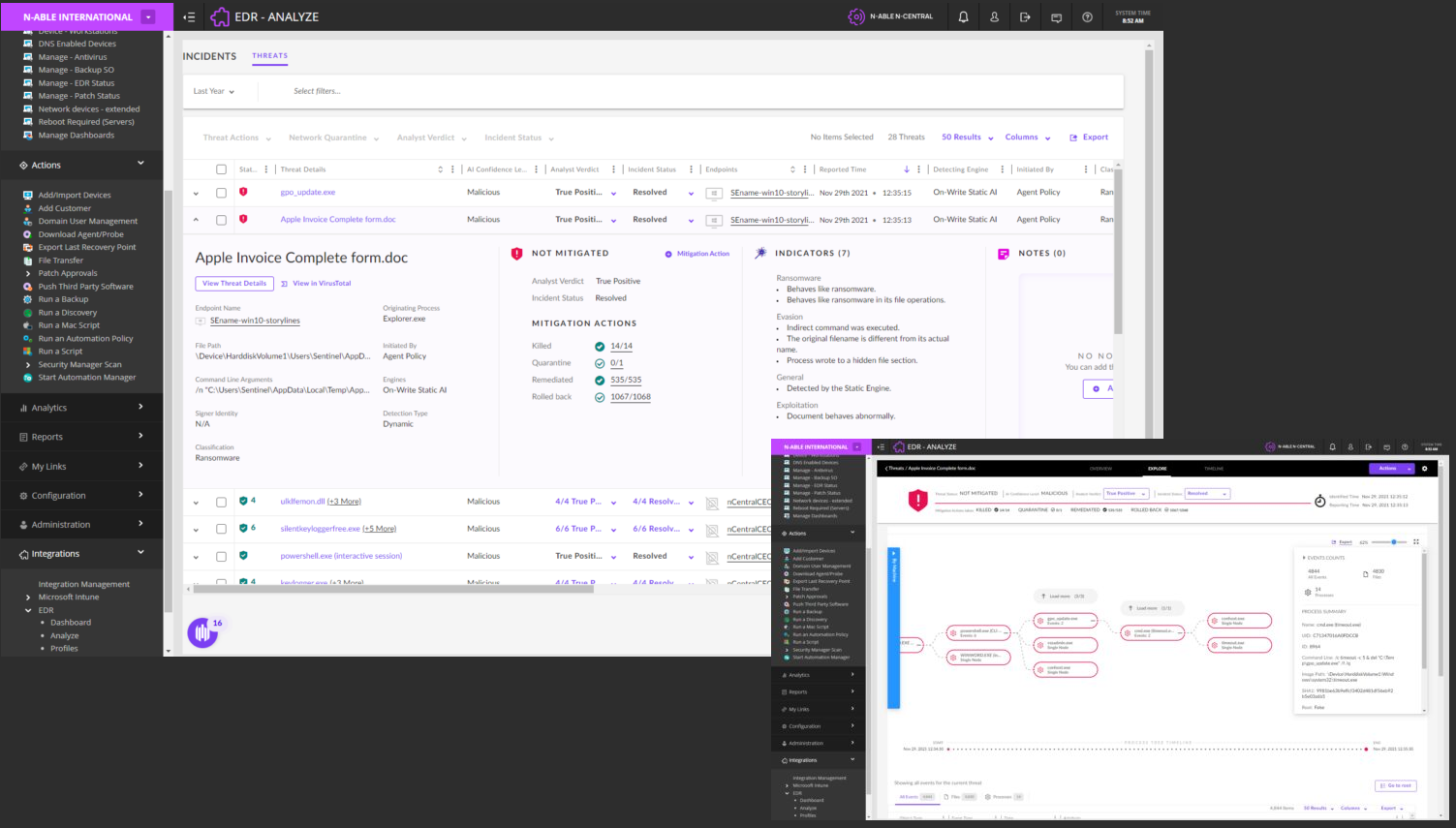
Task: Click the Start Automation Manager icon
Action: click(x=28, y=378)
